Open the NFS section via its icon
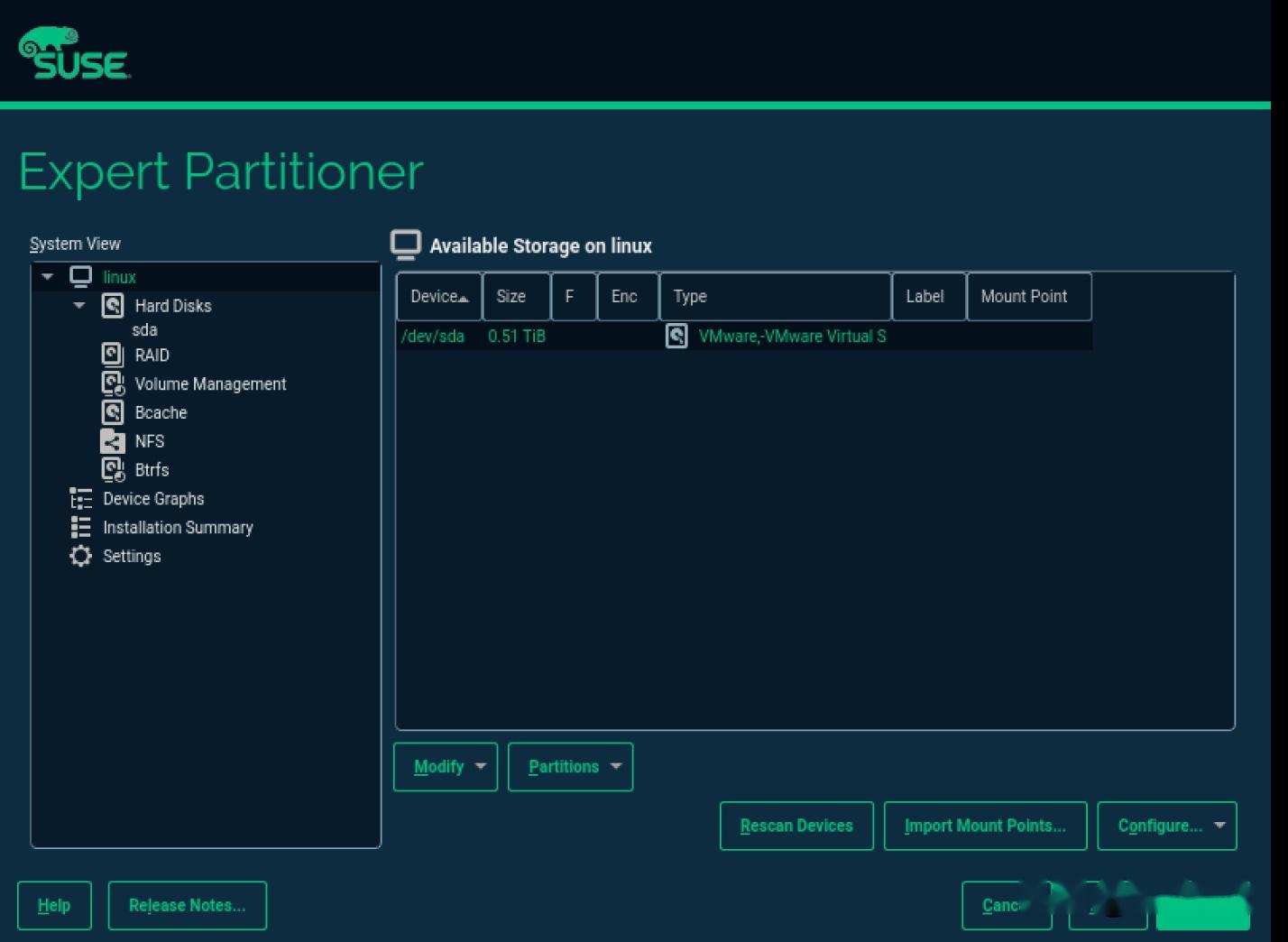Viewport: 1288px width, 942px height. click(112, 441)
